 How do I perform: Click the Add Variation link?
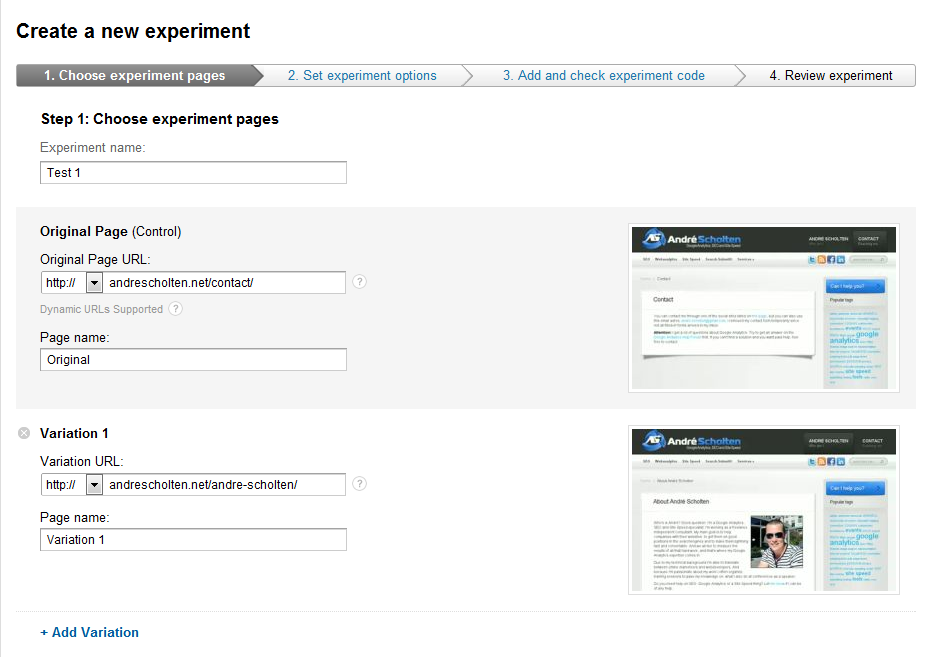tap(90, 632)
